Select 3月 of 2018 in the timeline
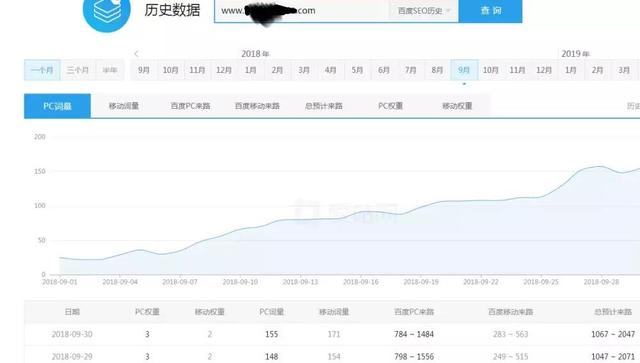The height and width of the screenshot is (363, 640). click(x=304, y=70)
